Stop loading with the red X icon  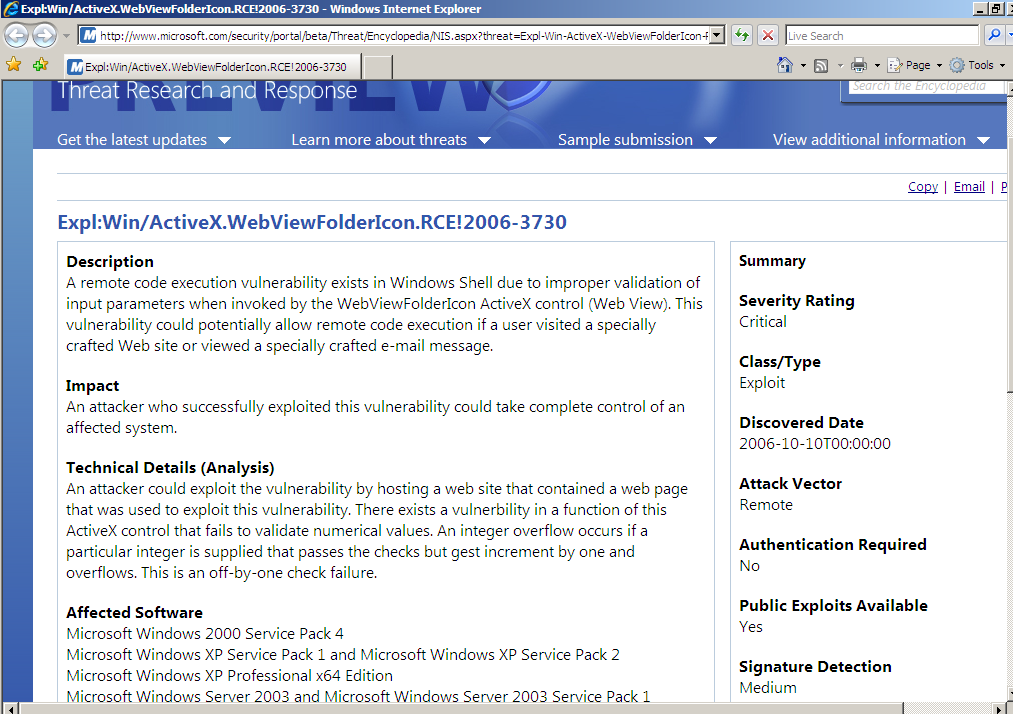[768, 36]
